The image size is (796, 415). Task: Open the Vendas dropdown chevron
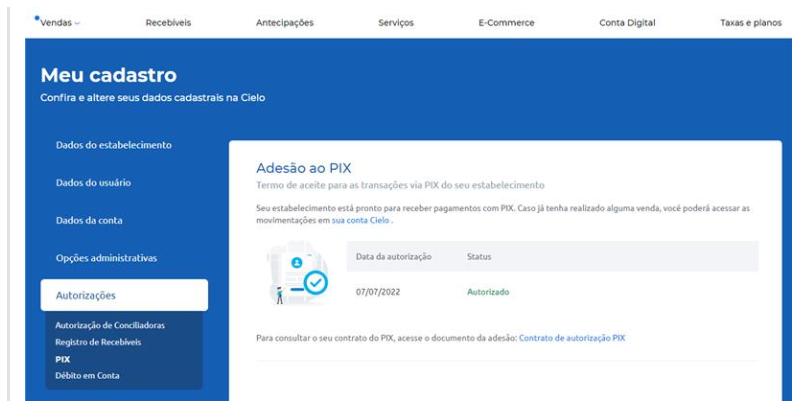(x=77, y=23)
